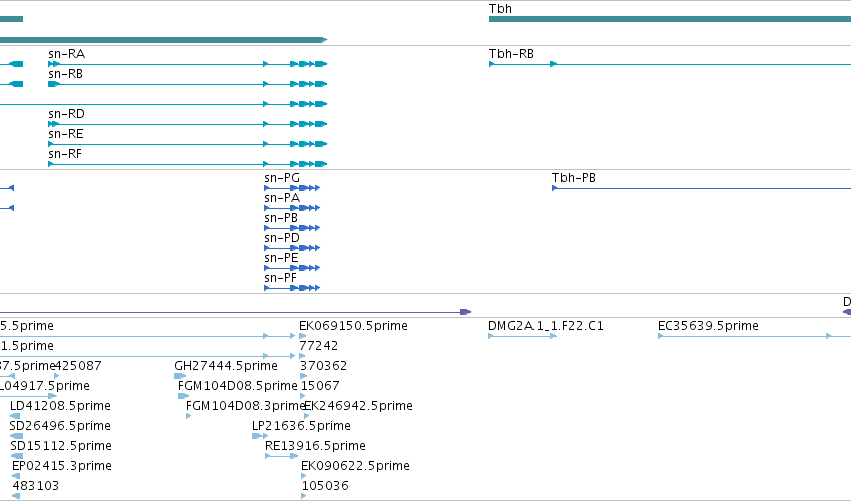Click the DMG2A1_1.F22.C1 label
Image resolution: width=851 pixels, height=501 pixels.
coord(545,326)
